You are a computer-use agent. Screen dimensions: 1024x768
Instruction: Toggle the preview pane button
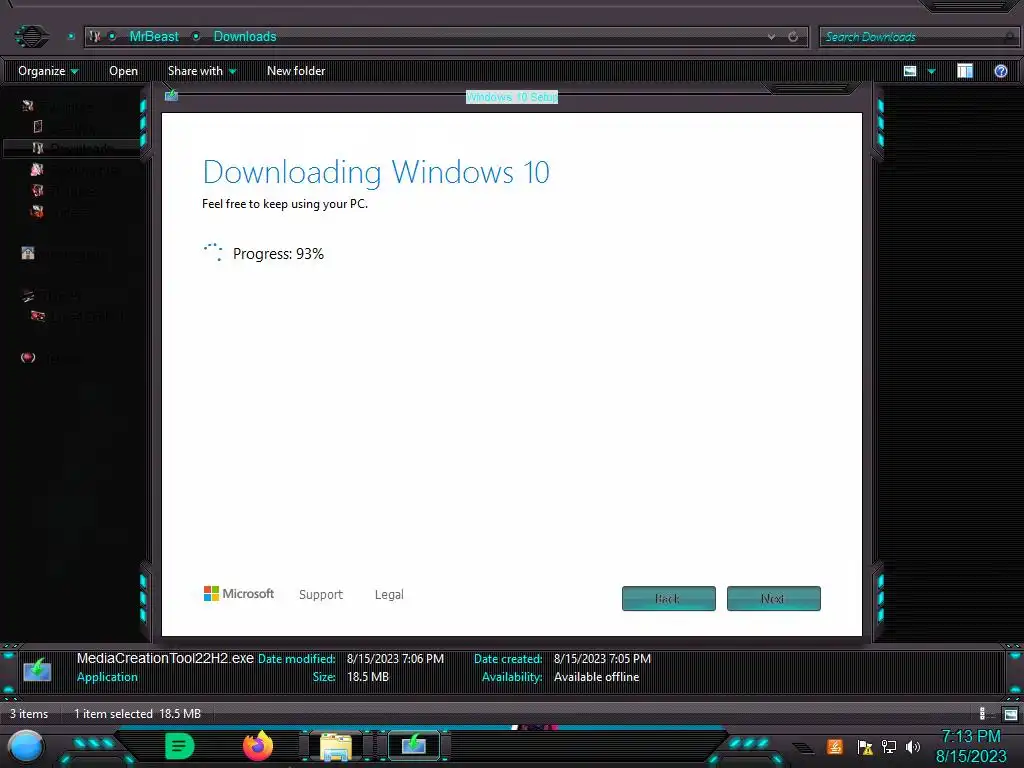tap(965, 71)
